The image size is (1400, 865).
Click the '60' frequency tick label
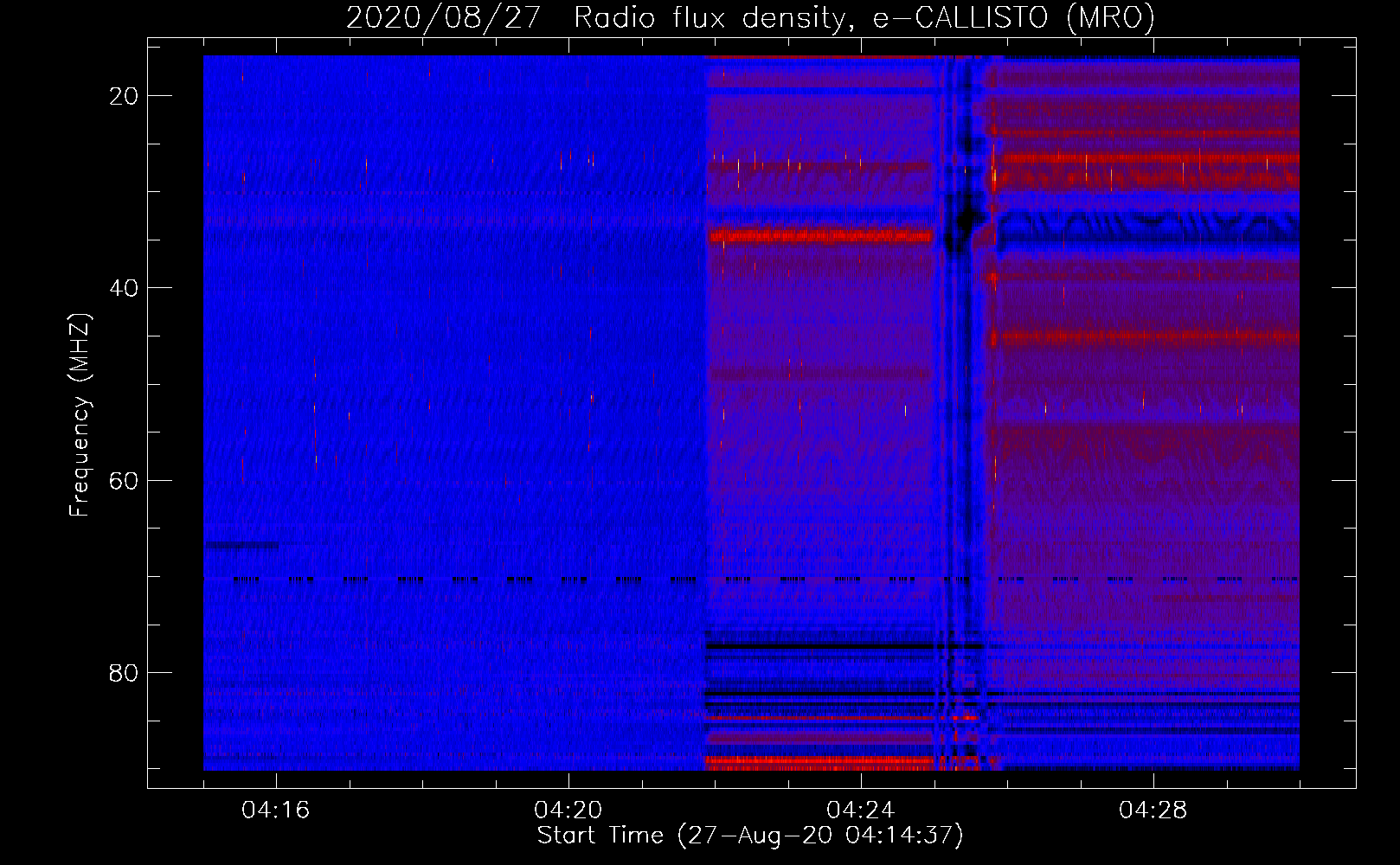coord(125,481)
